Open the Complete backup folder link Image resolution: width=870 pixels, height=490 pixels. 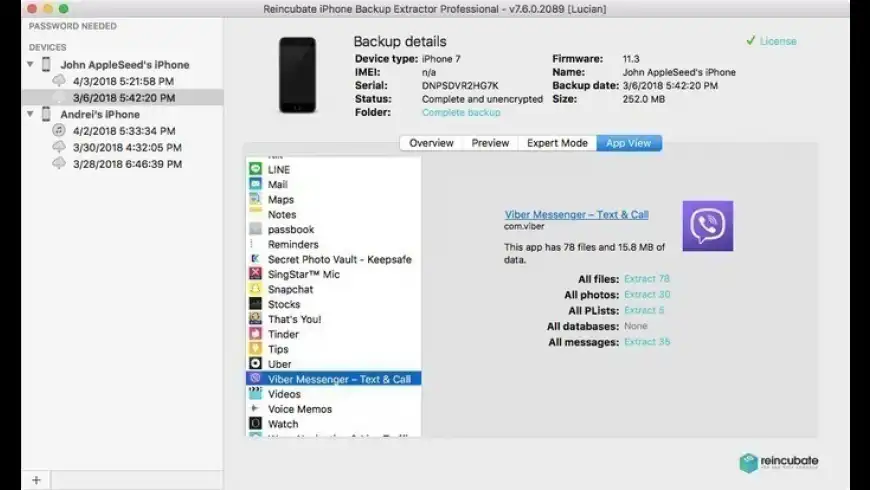coord(461,113)
